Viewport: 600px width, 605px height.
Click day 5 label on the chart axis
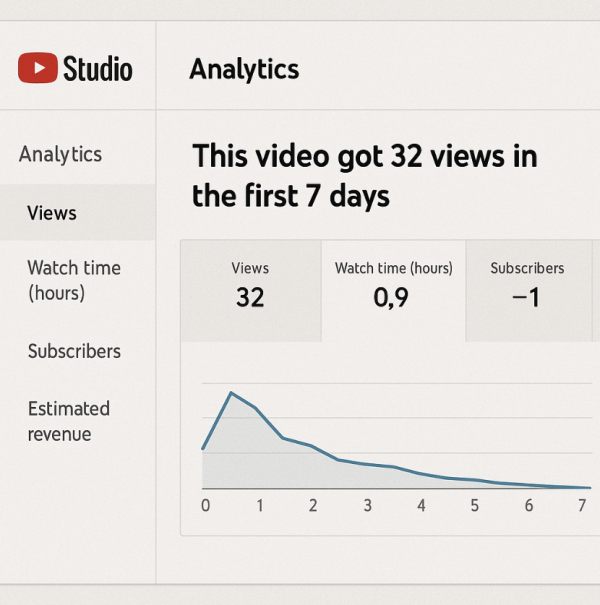pyautogui.click(x=475, y=506)
